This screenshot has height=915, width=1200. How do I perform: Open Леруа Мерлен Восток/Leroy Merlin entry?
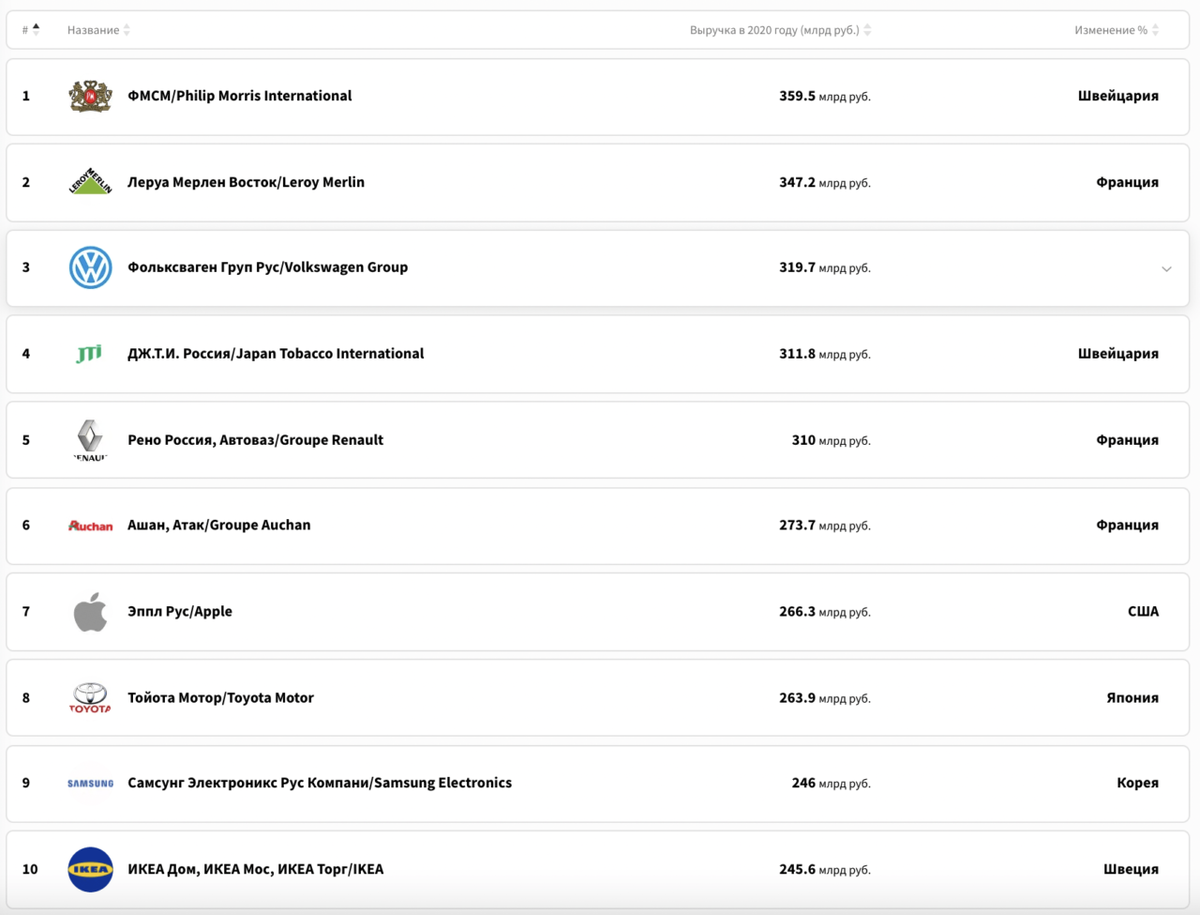246,182
